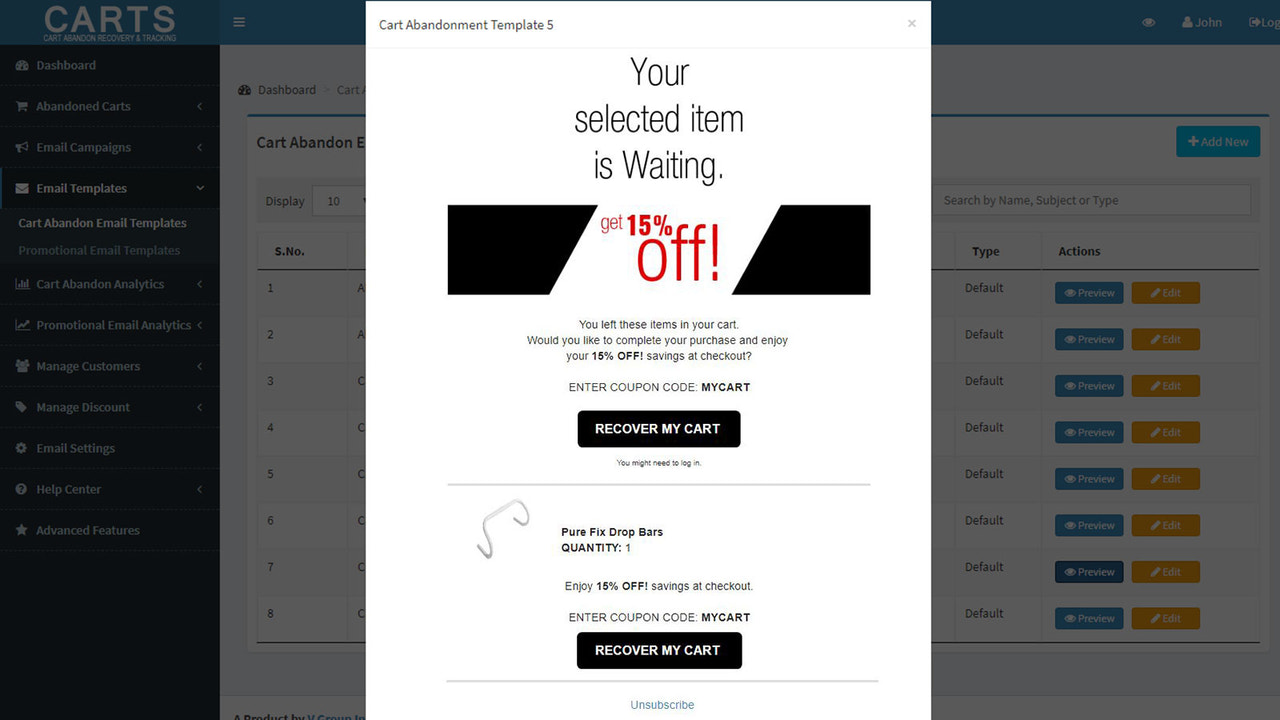
Task: Select the Abandoned Carts sidebar icon
Action: pos(22,106)
